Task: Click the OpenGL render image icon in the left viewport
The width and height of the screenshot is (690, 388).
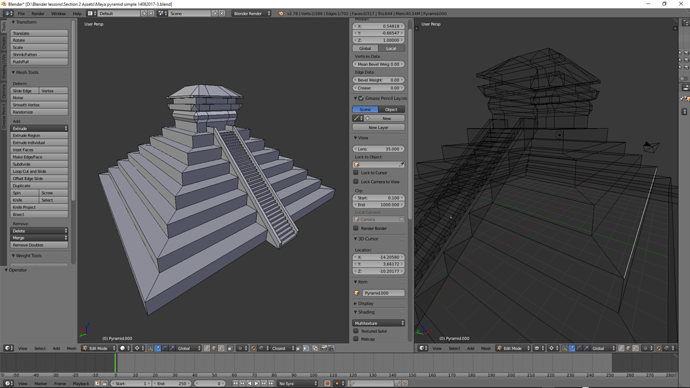Action: 324,348
